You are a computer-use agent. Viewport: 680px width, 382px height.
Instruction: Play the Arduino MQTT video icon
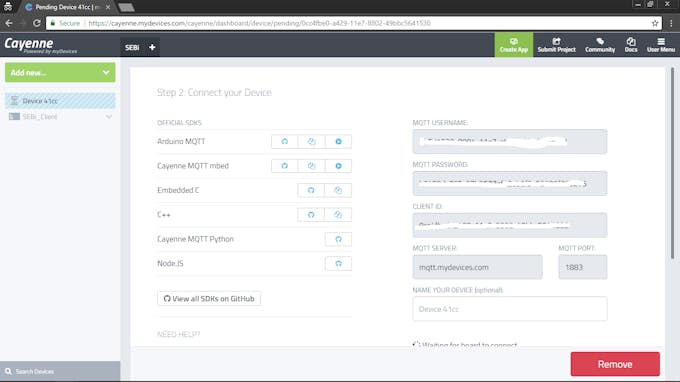[338, 141]
